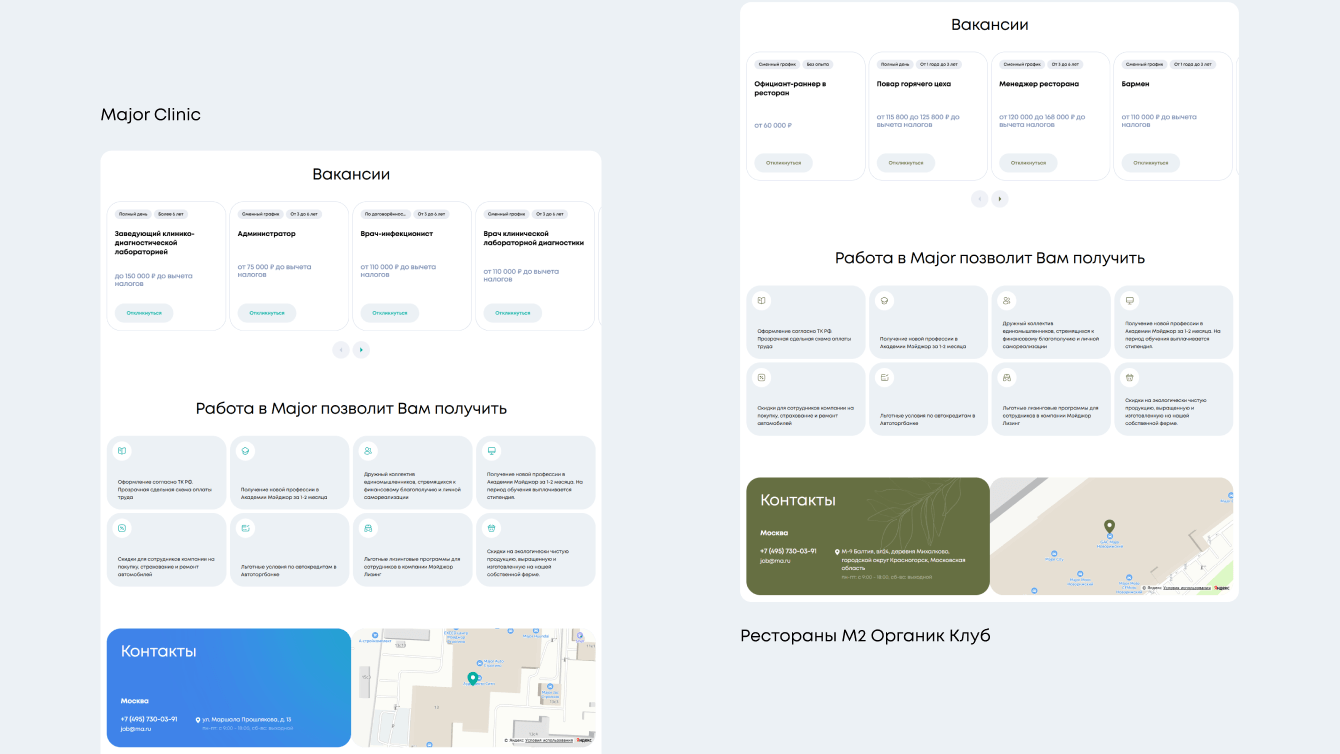Click the people icon on the restaurant panel's Дружный коллектив card

(1007, 300)
